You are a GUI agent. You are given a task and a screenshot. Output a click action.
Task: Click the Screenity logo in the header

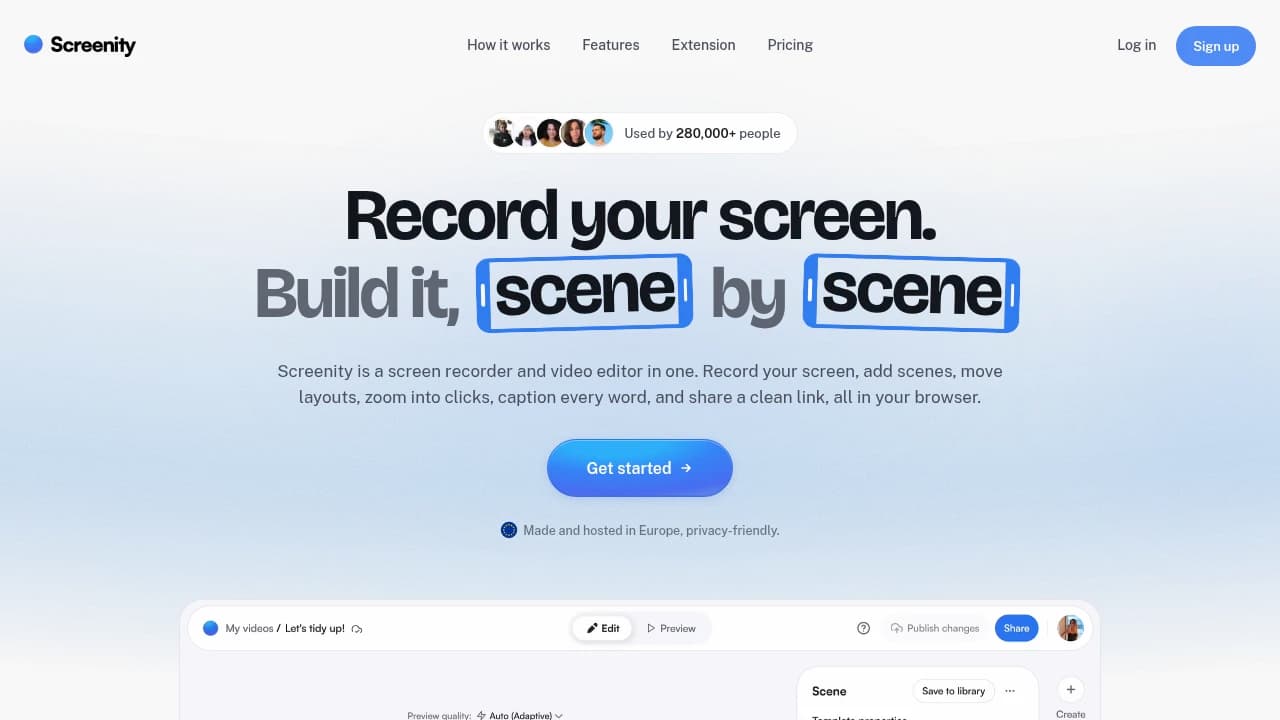click(80, 45)
